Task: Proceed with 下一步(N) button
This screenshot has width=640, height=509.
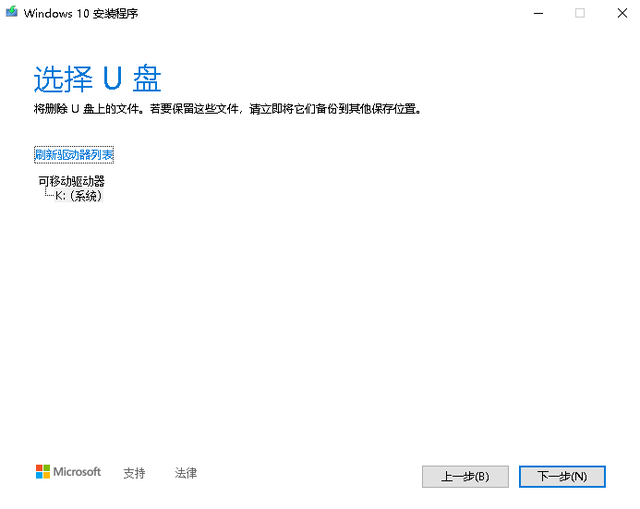Action: coord(562,476)
